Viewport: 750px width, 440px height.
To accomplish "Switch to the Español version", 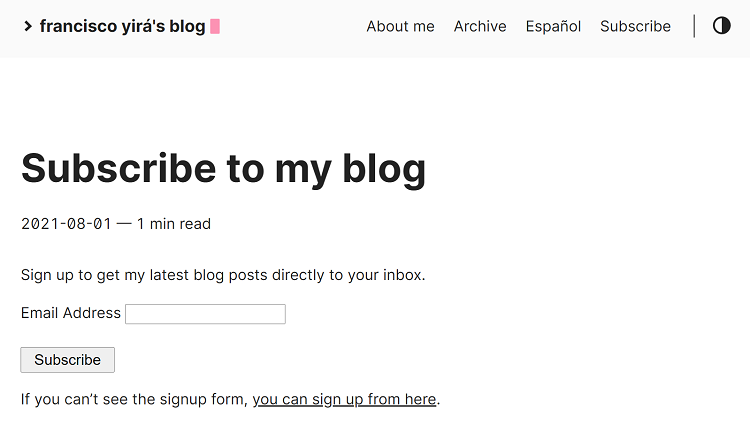I will click(553, 27).
